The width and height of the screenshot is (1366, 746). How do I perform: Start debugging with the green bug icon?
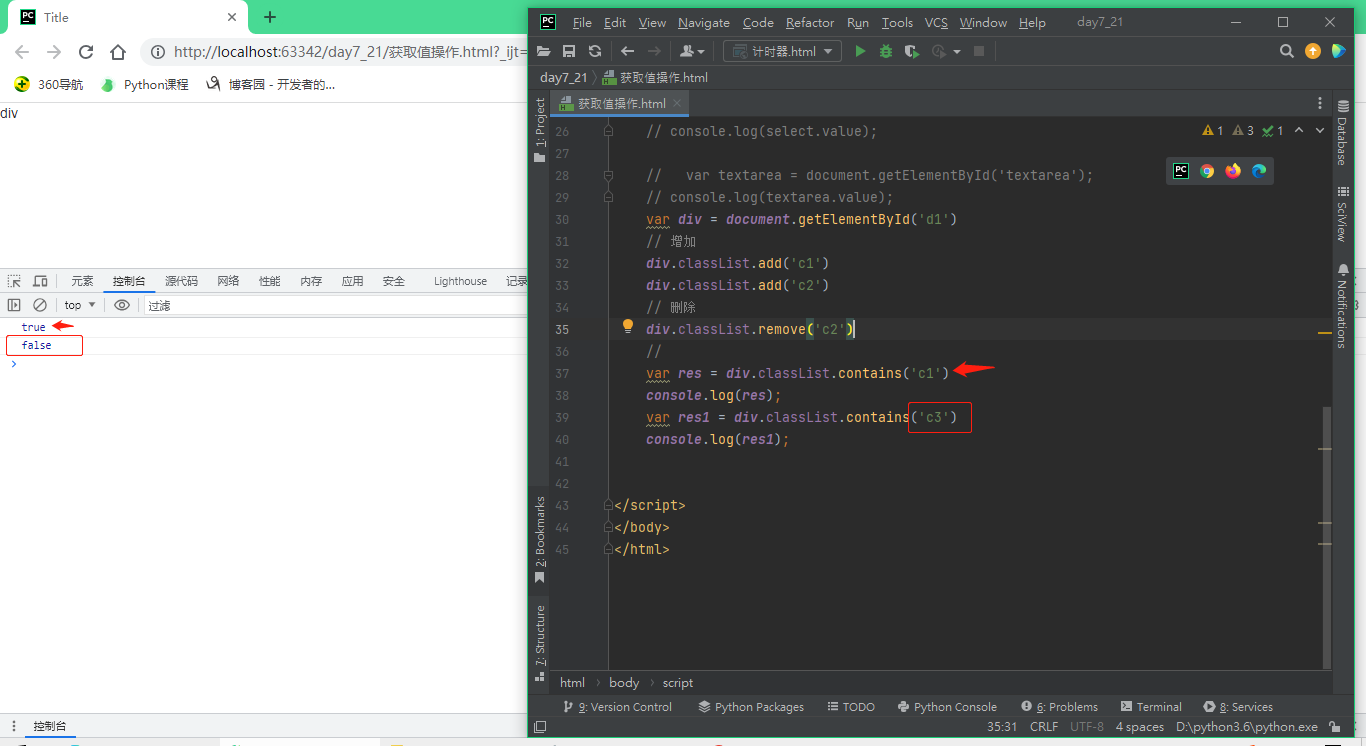tap(886, 51)
